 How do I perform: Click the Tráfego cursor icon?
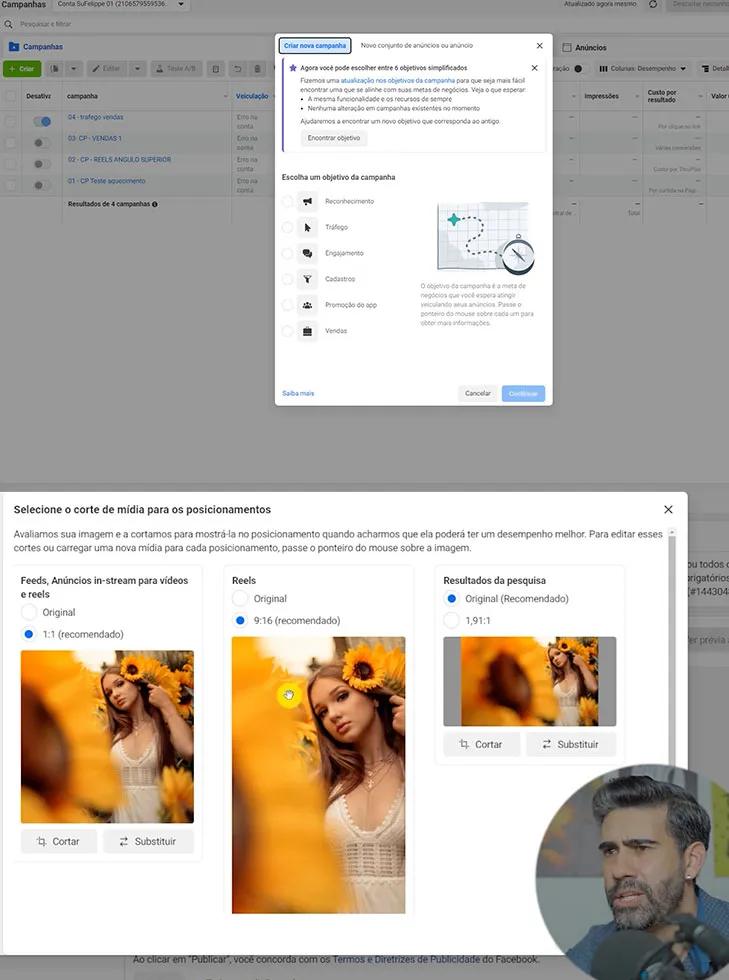tap(308, 228)
